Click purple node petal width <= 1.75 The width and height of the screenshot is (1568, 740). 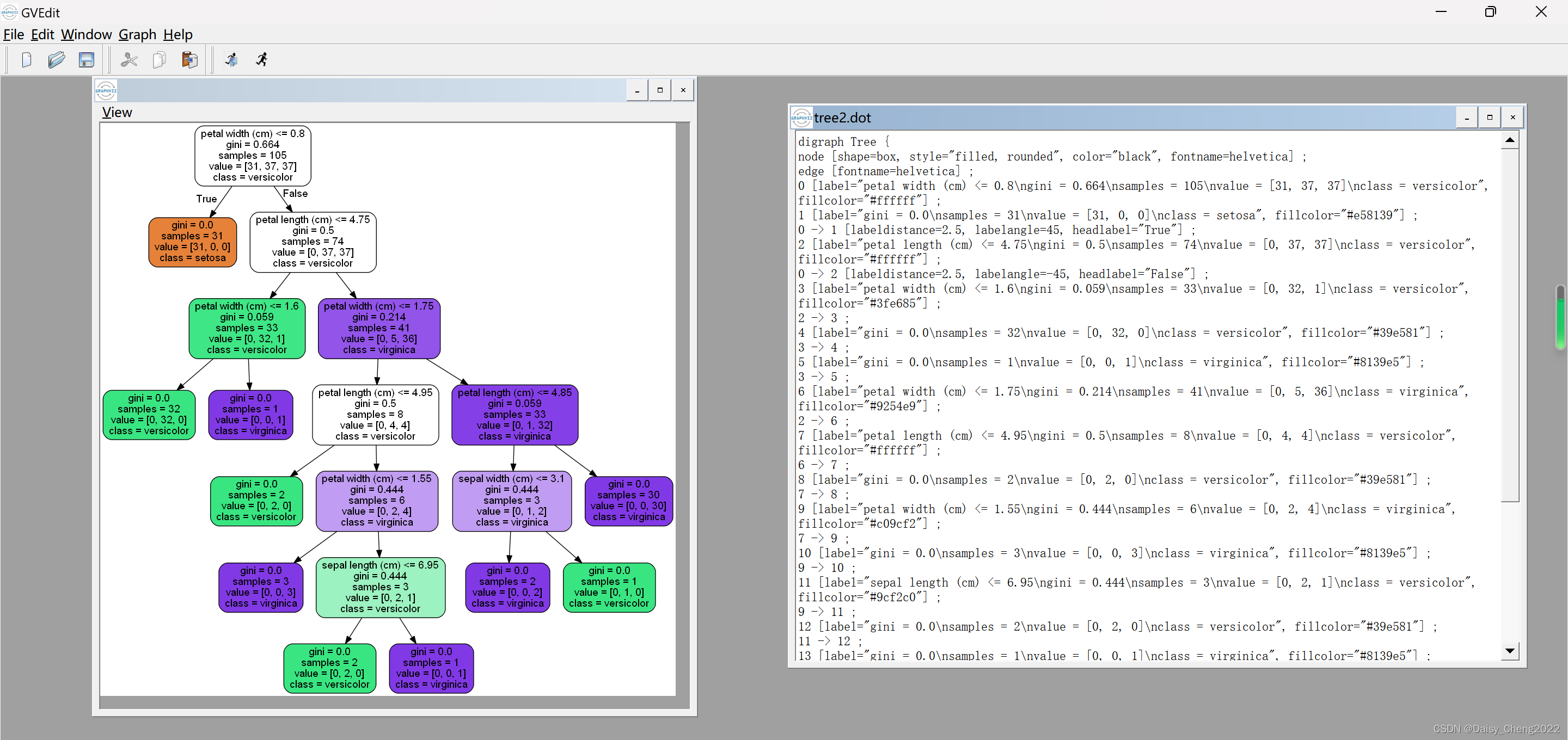point(378,328)
